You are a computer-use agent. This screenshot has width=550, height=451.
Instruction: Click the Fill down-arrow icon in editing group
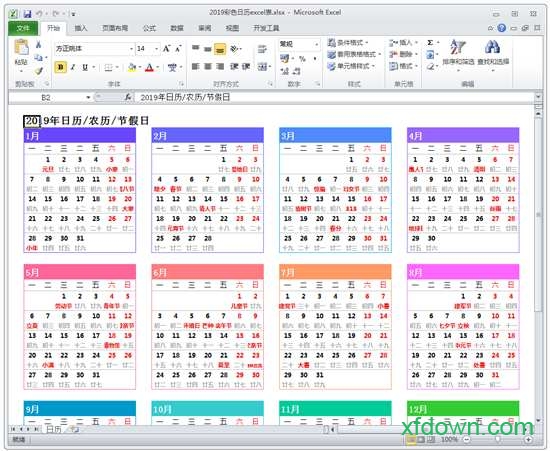tap(430, 55)
